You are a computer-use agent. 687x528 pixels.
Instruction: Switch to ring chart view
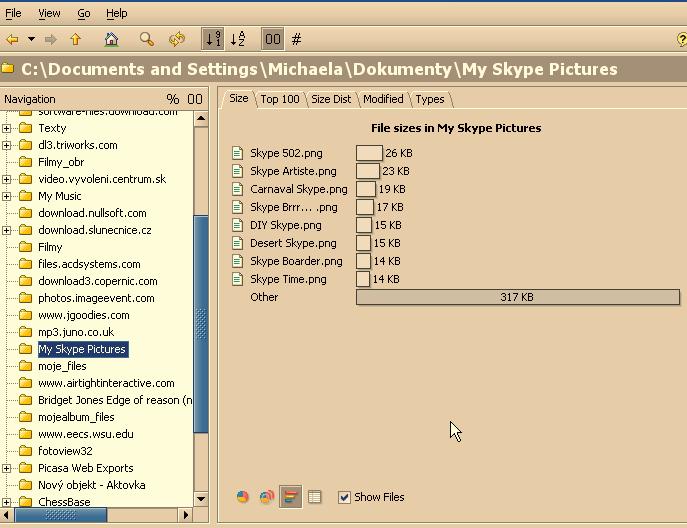(x=266, y=497)
